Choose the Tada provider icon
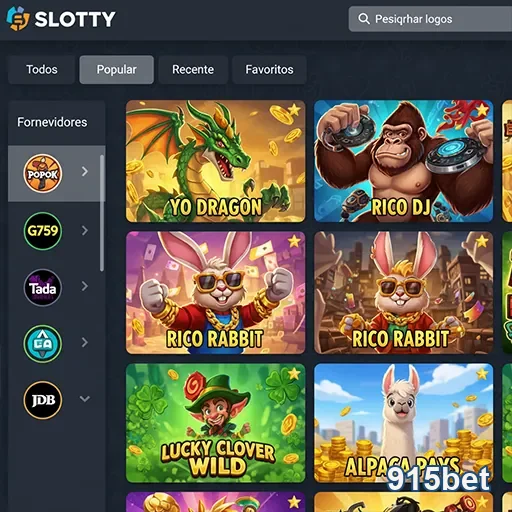The height and width of the screenshot is (512, 512). point(43,288)
